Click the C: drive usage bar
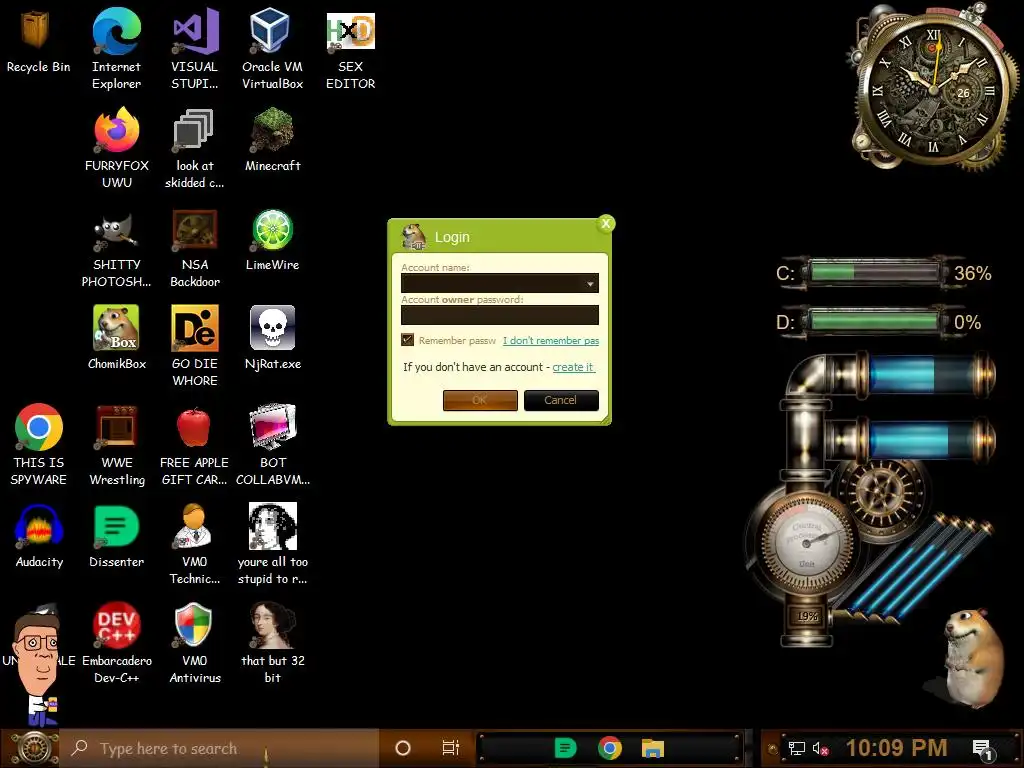Image resolution: width=1024 pixels, height=768 pixels. click(x=874, y=272)
